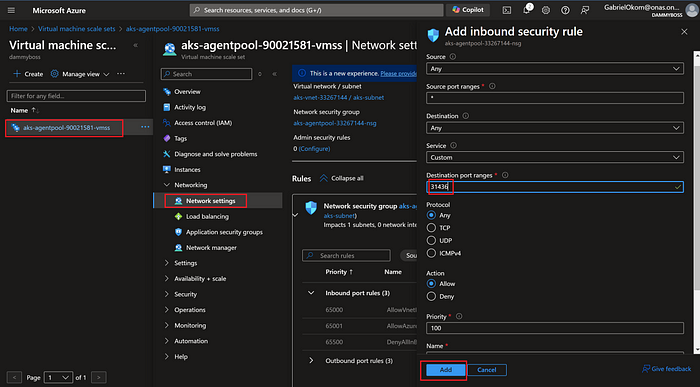The image size is (700, 387).
Task: Click the info icon beside Source port ranges
Action: click(492, 86)
